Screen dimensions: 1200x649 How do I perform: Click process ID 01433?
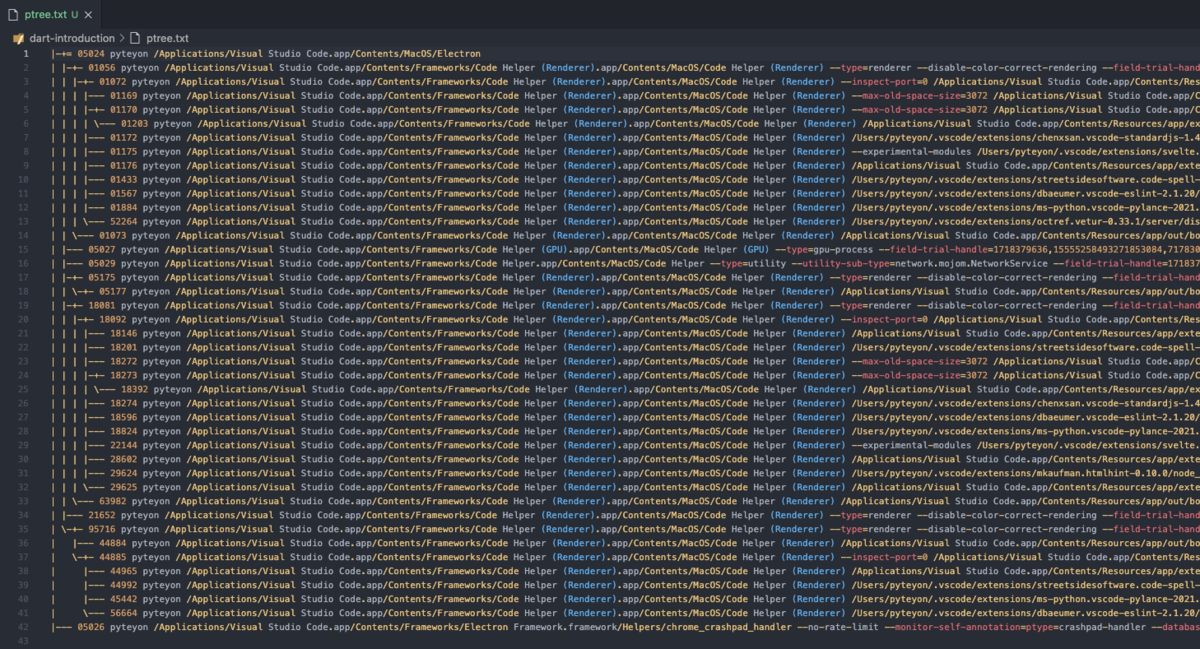tap(124, 179)
